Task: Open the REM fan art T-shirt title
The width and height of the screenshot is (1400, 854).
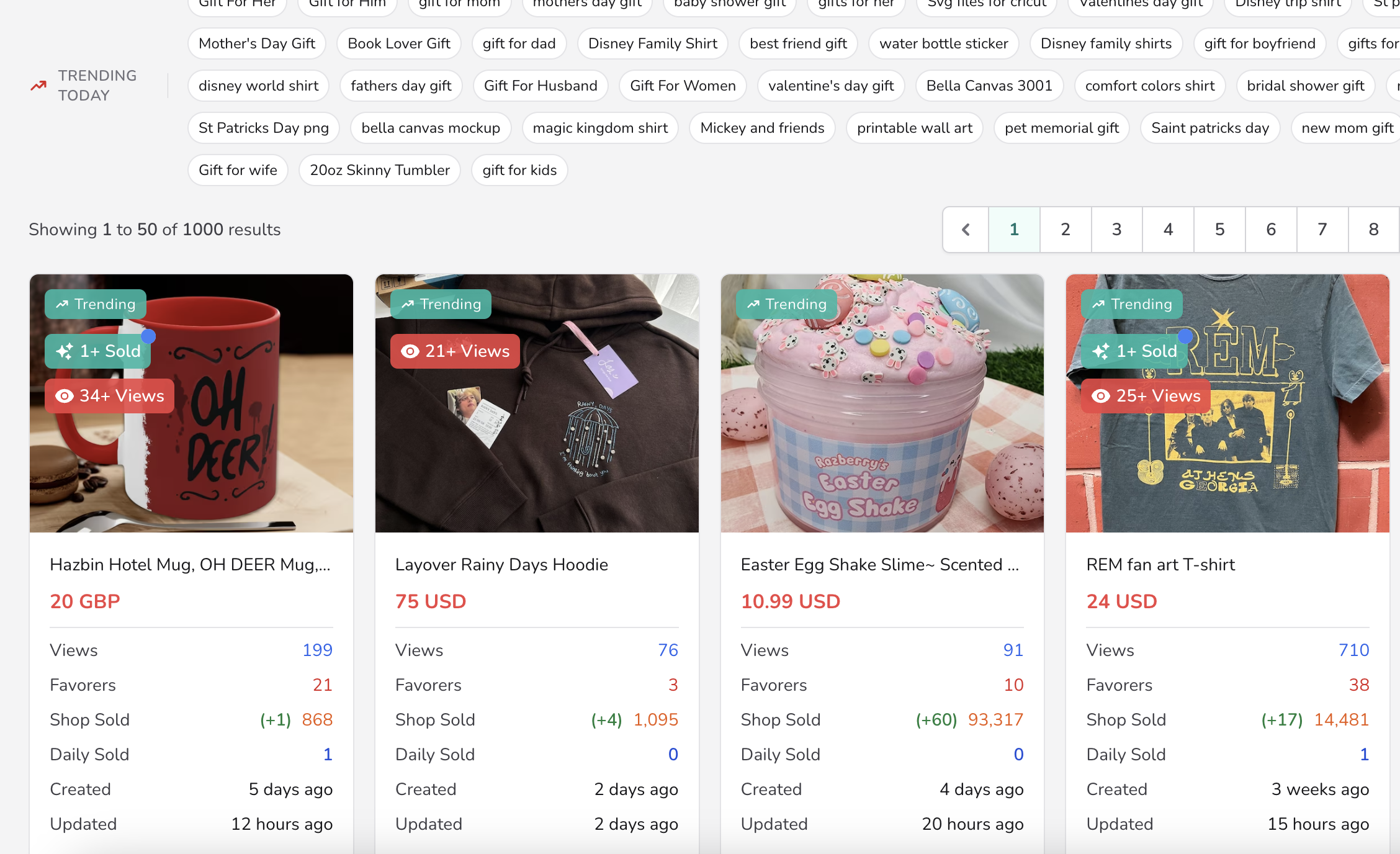Action: (x=1160, y=565)
